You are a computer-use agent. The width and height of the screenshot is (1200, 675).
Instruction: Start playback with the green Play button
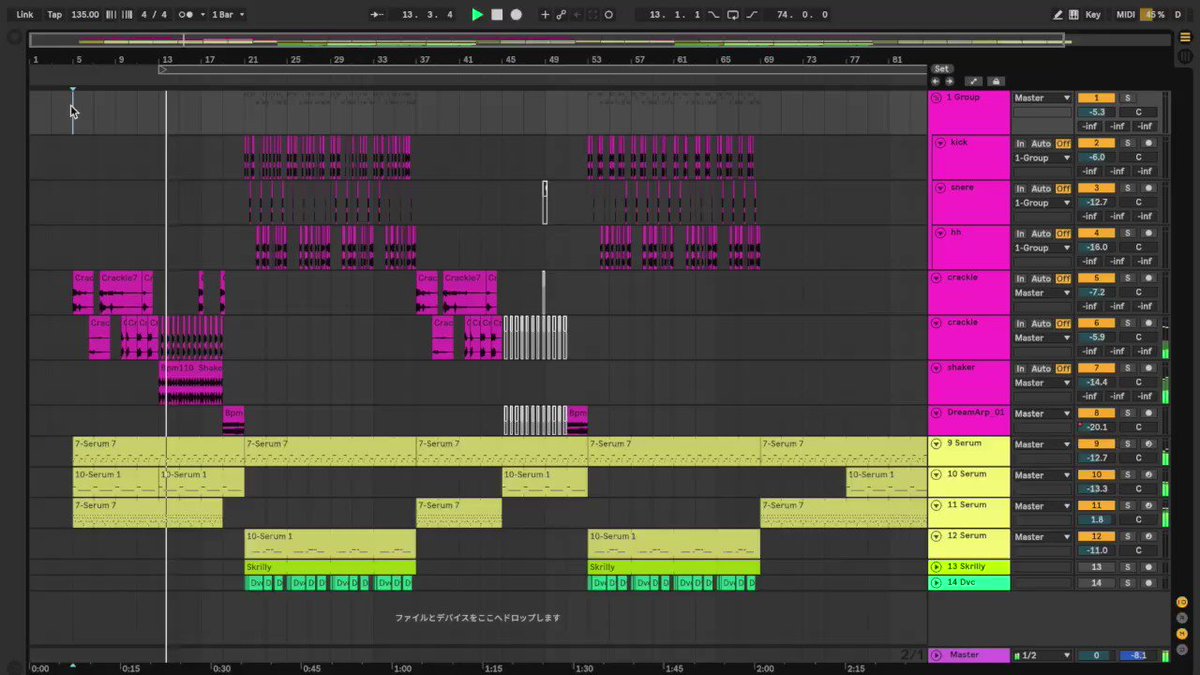point(477,15)
